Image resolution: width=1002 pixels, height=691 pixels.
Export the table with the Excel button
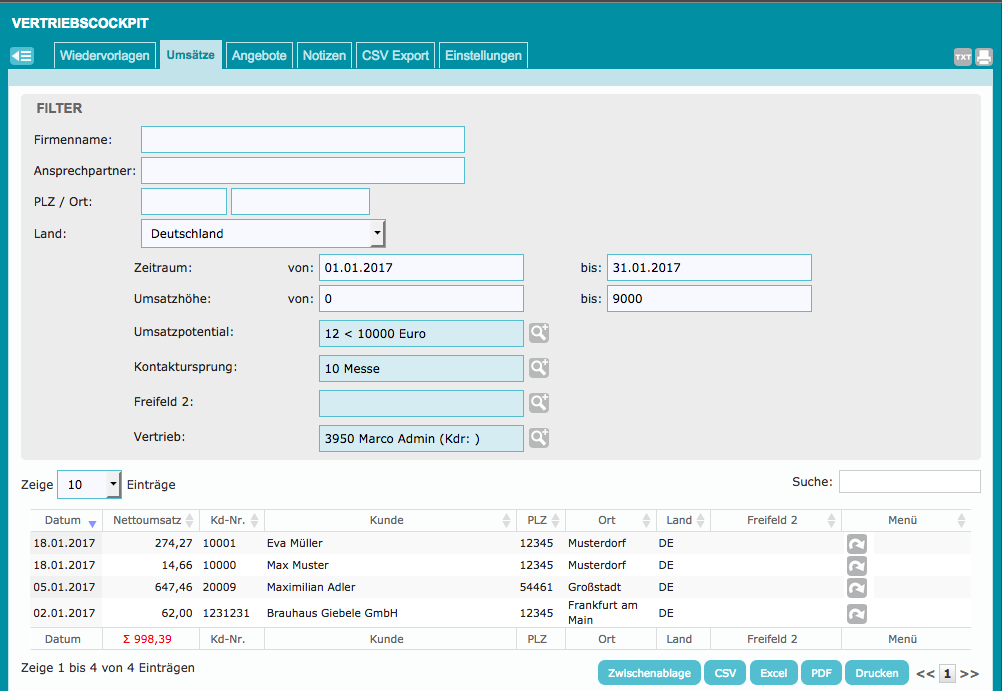pyautogui.click(x=773, y=673)
